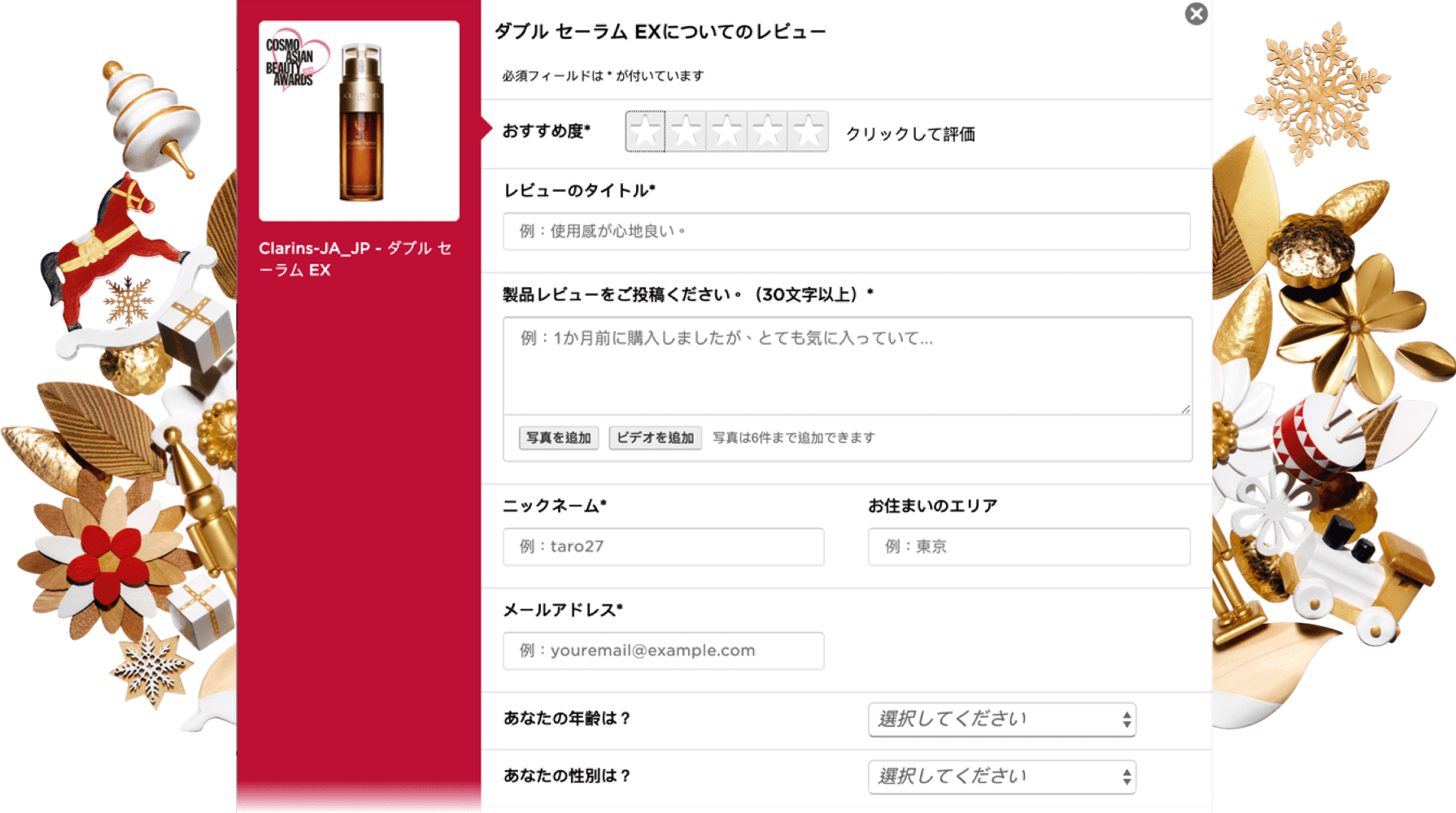The height and width of the screenshot is (813, 1456).
Task: Click 写真は6件まで追加できます note
Action: 794,437
